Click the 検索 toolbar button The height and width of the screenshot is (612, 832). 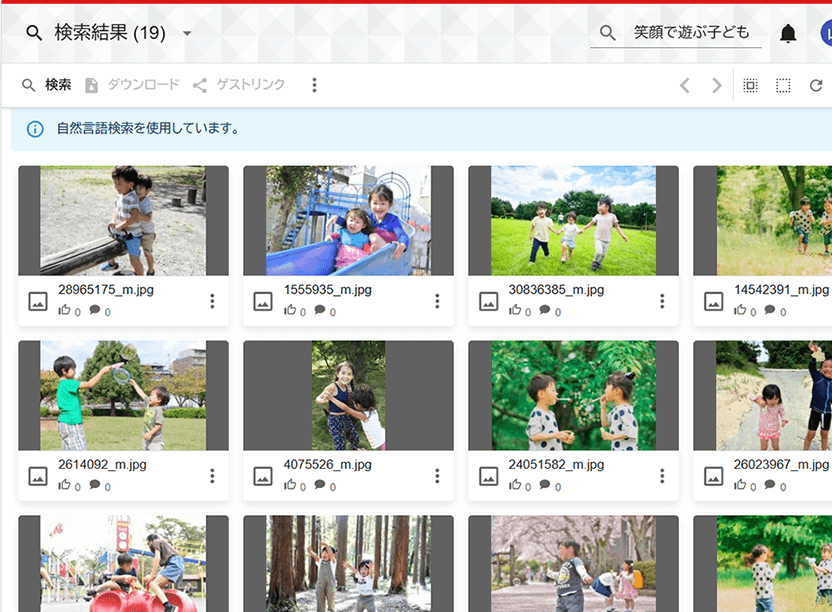point(47,85)
